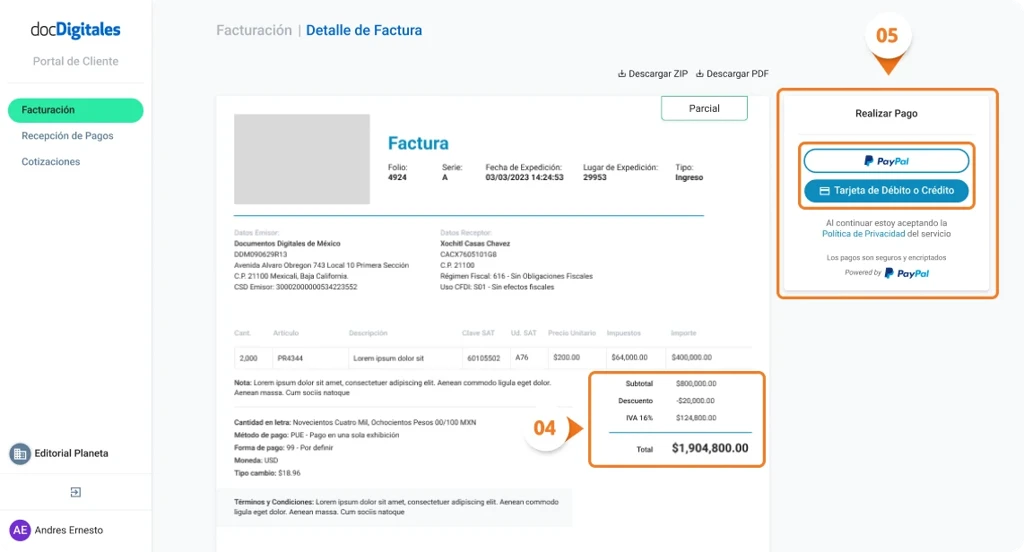Click Cantidad en letra line

coord(355,423)
